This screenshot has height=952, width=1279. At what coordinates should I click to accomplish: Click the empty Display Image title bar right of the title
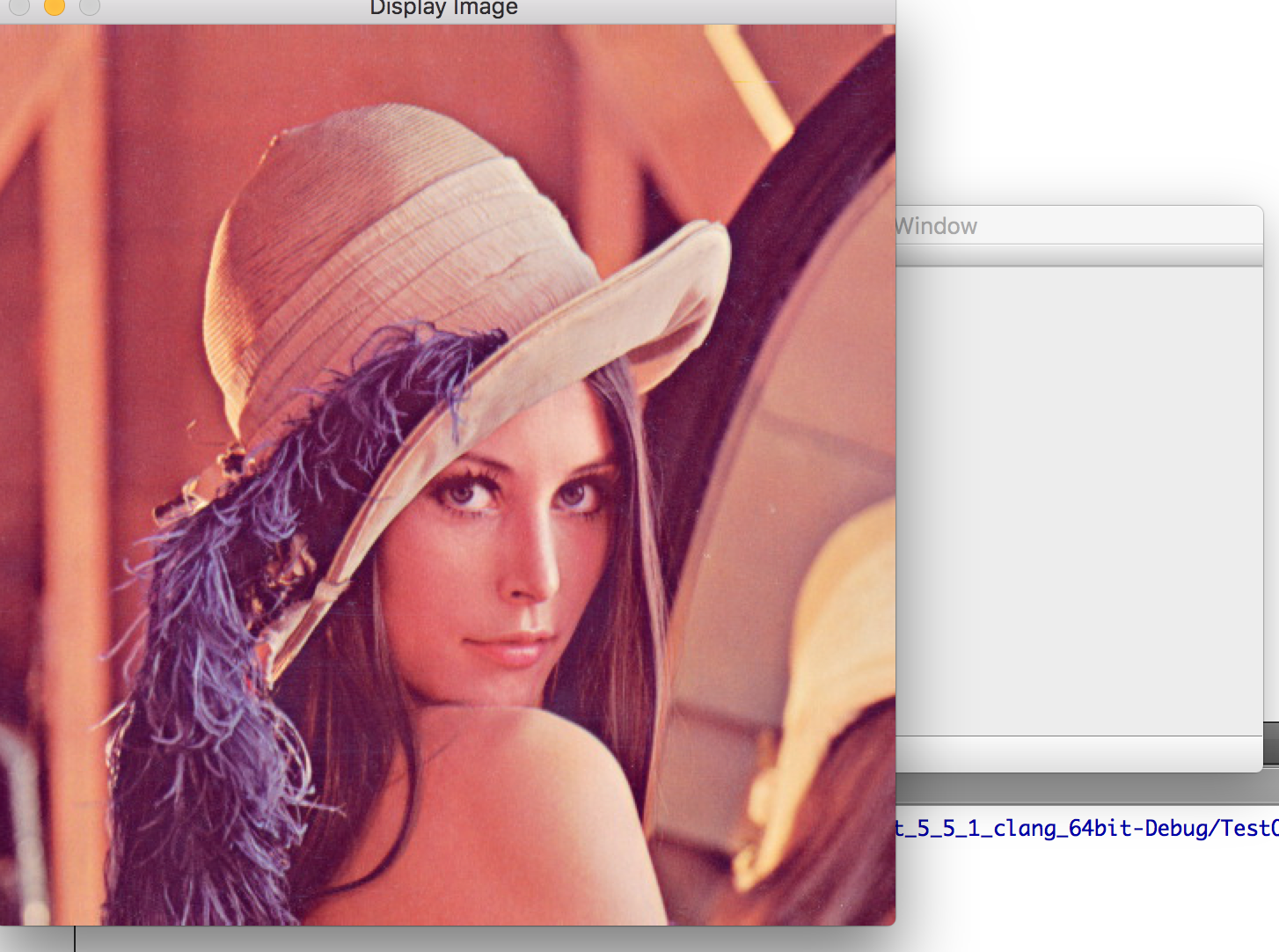pyautogui.click(x=704, y=11)
